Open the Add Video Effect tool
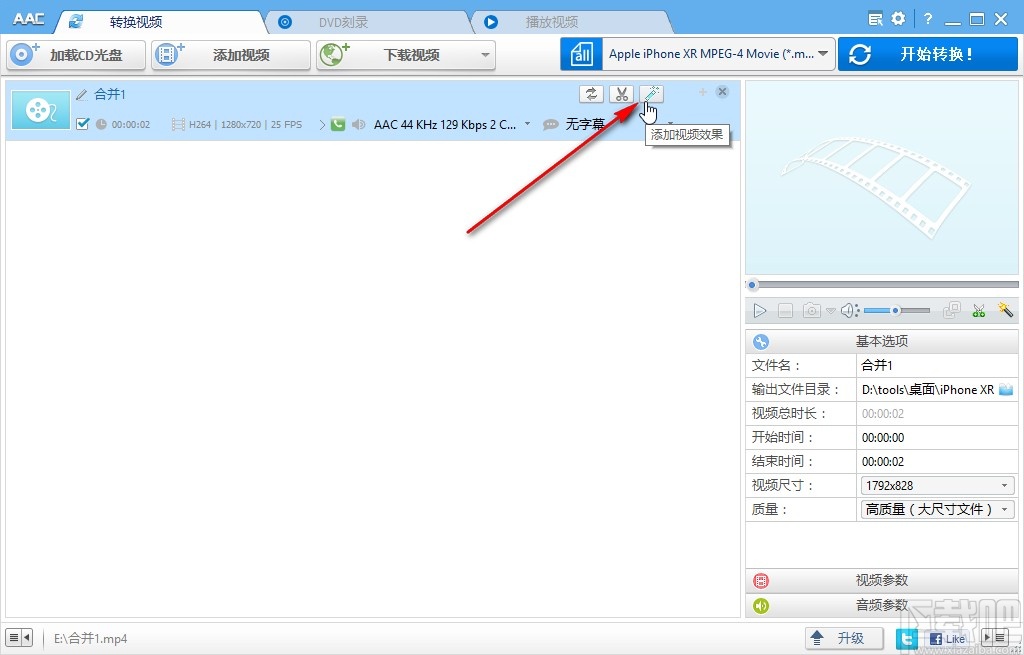 (x=651, y=93)
